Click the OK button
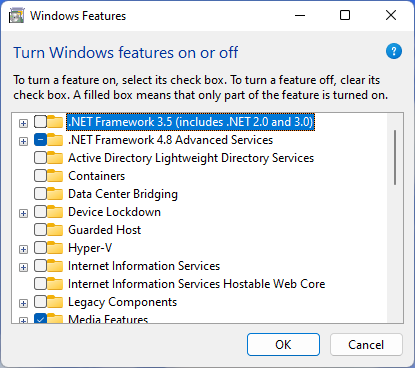The image size is (415, 368). 283,344
